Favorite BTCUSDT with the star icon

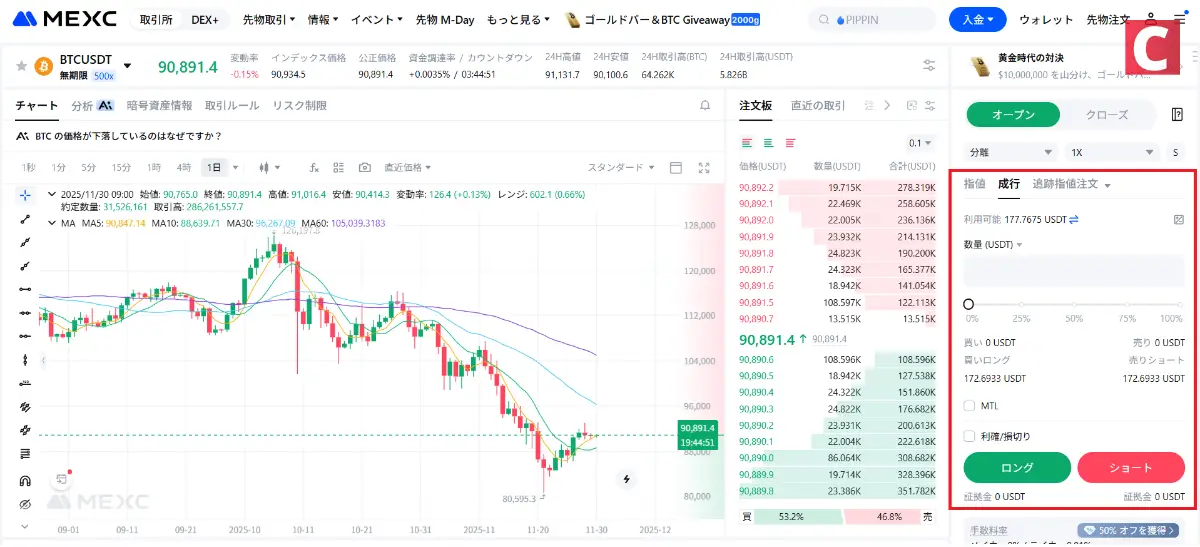[x=21, y=66]
